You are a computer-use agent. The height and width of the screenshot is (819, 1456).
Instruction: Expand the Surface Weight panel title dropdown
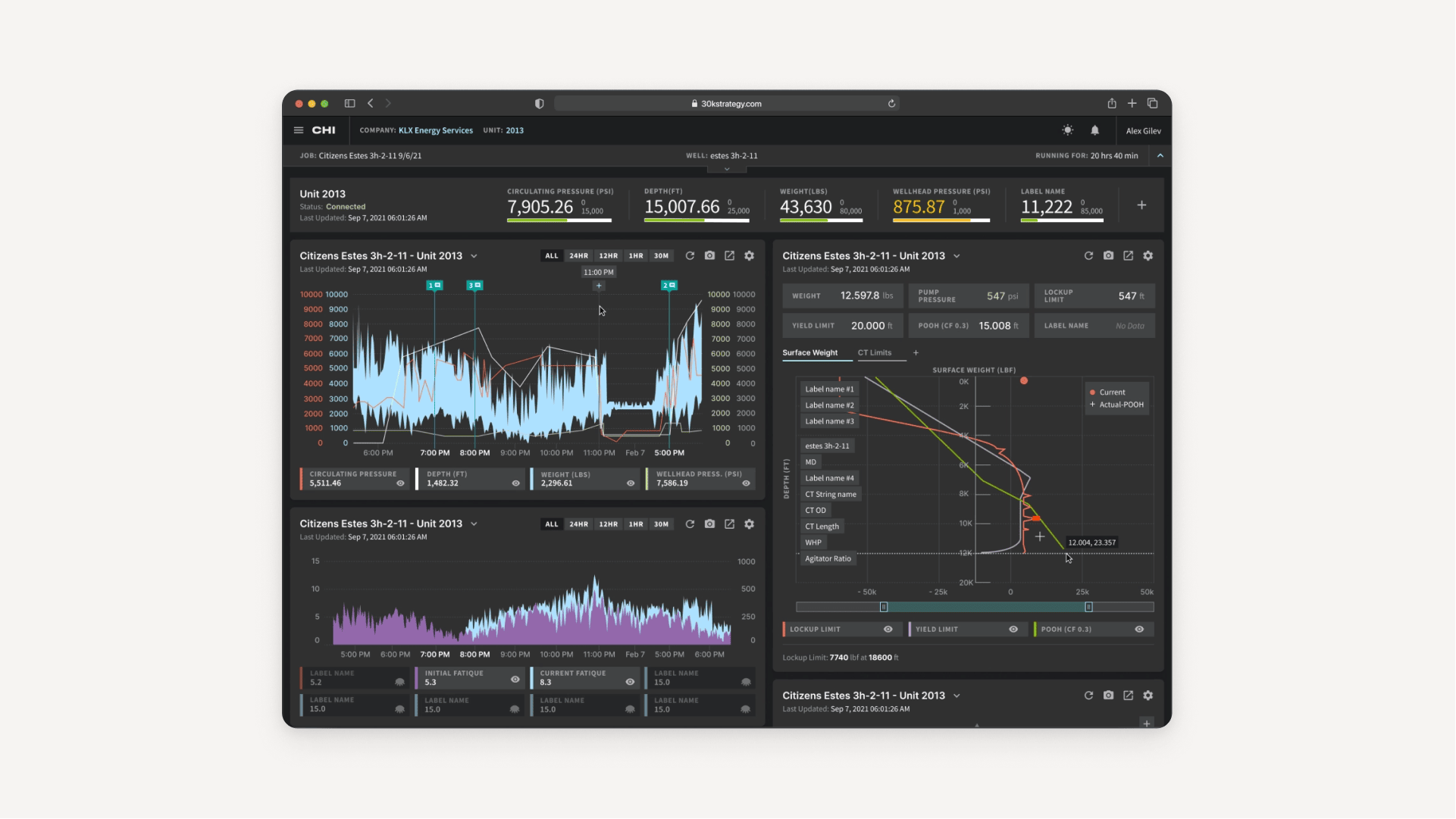[x=957, y=256]
